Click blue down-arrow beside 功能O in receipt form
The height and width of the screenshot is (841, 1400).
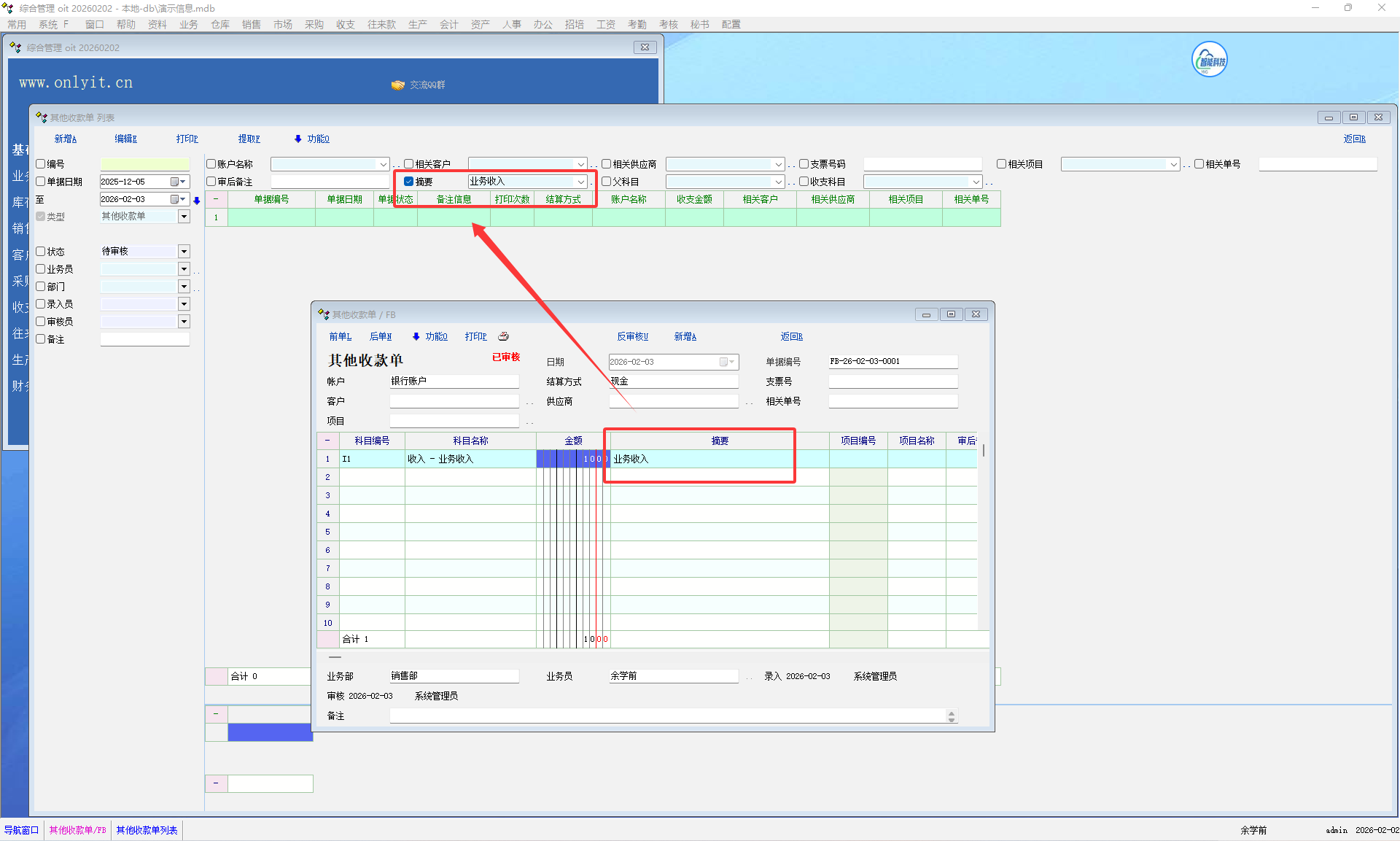pos(416,336)
